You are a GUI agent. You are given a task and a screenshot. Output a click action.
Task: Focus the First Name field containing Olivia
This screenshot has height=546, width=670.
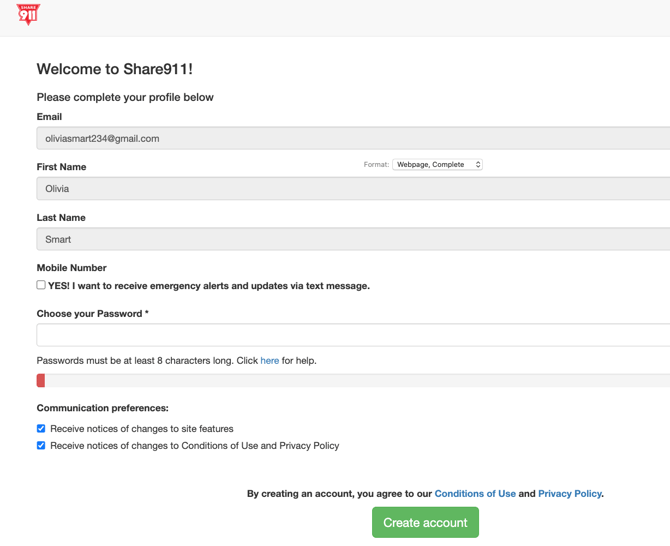350,189
